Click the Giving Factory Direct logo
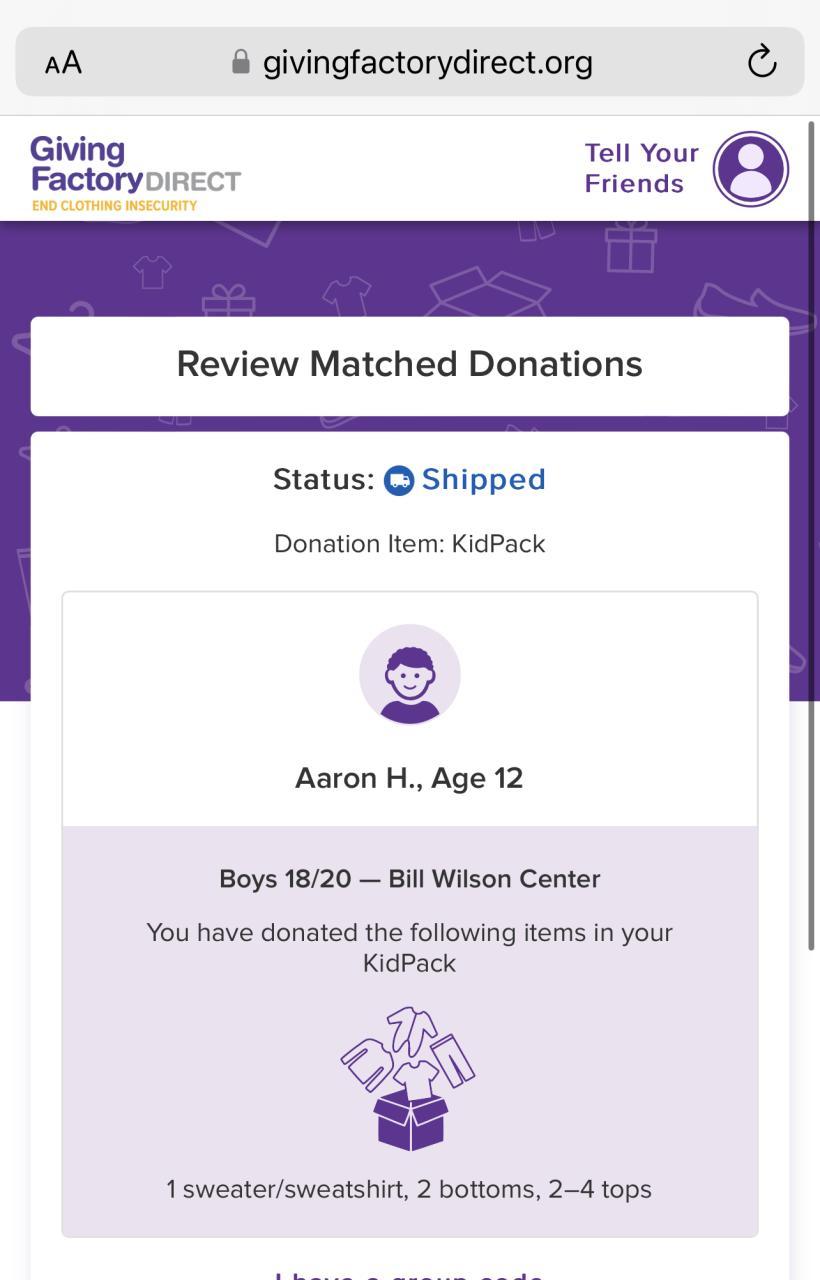This screenshot has width=820, height=1280. [135, 174]
